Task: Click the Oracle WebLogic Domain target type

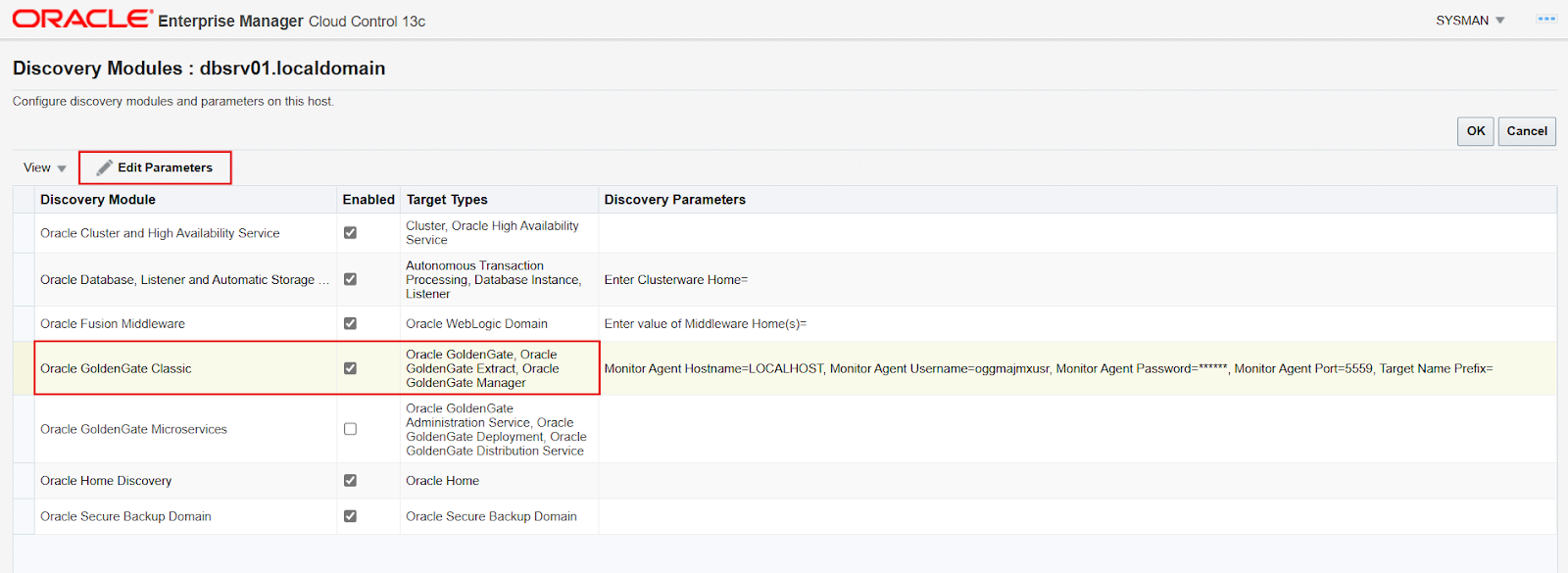Action: click(476, 323)
